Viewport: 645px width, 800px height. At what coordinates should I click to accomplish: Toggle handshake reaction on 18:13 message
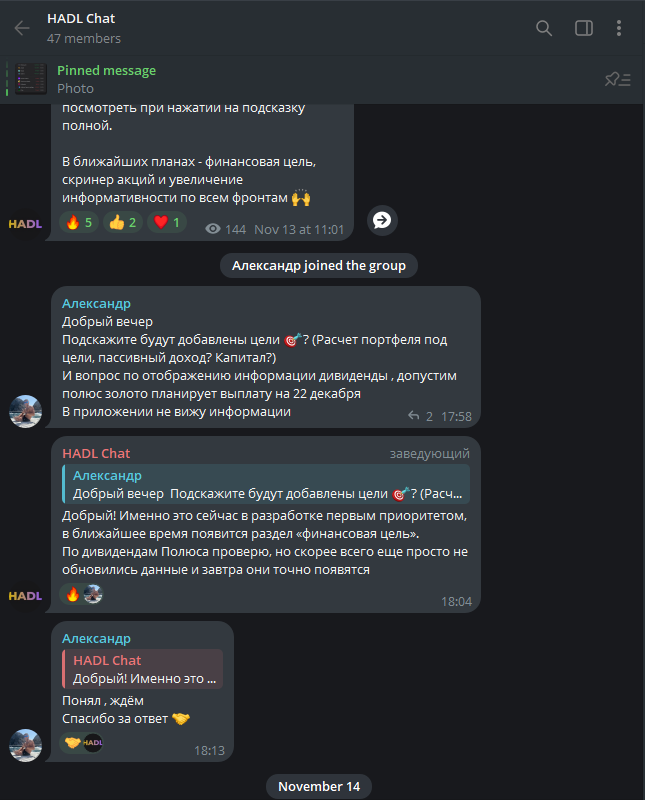[82, 742]
